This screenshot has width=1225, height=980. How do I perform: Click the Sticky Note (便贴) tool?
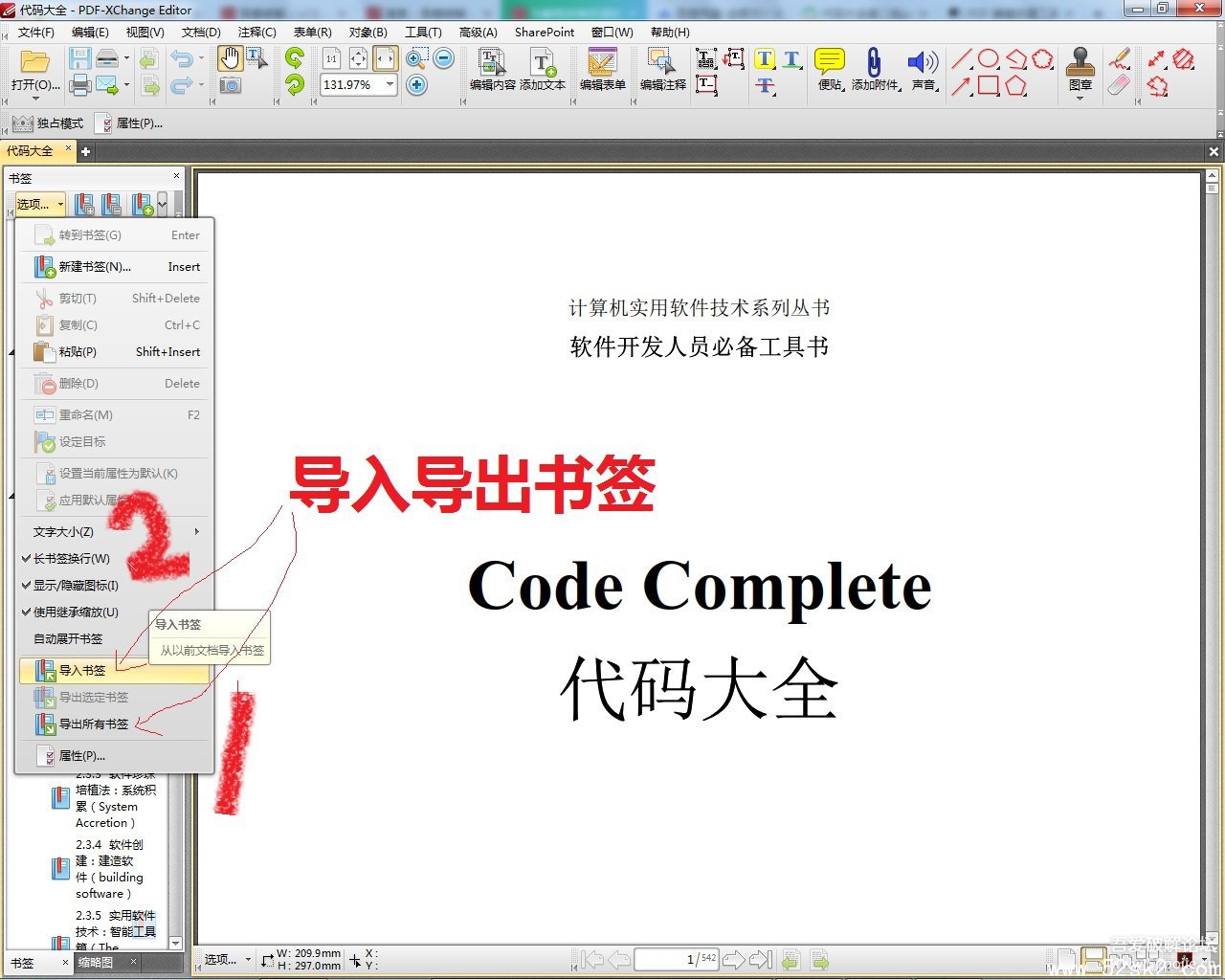point(830,69)
